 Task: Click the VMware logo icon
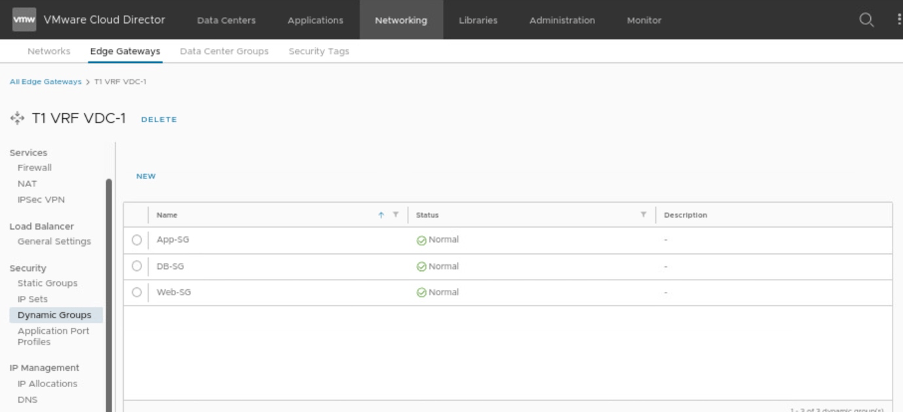pos(24,20)
